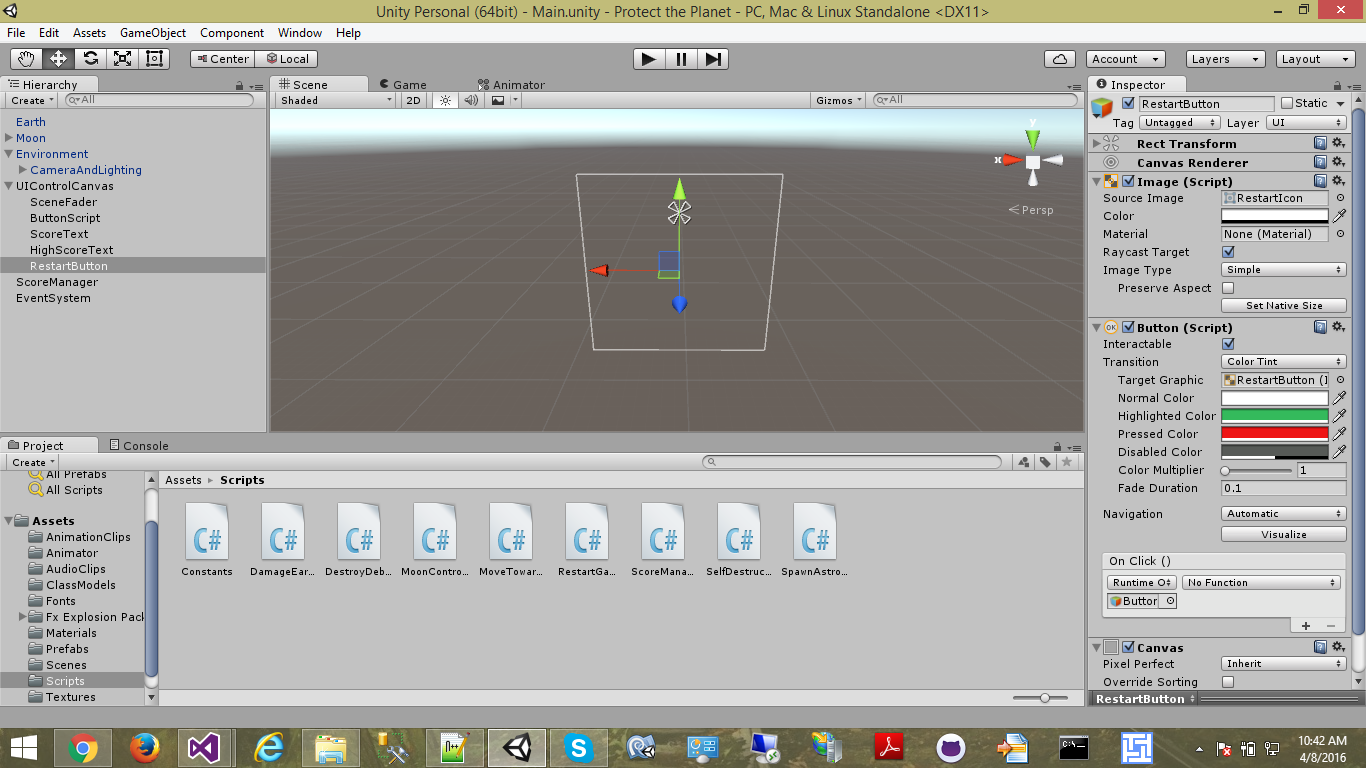The image size is (1366, 768).
Task: Select the Constants script file
Action: (207, 541)
